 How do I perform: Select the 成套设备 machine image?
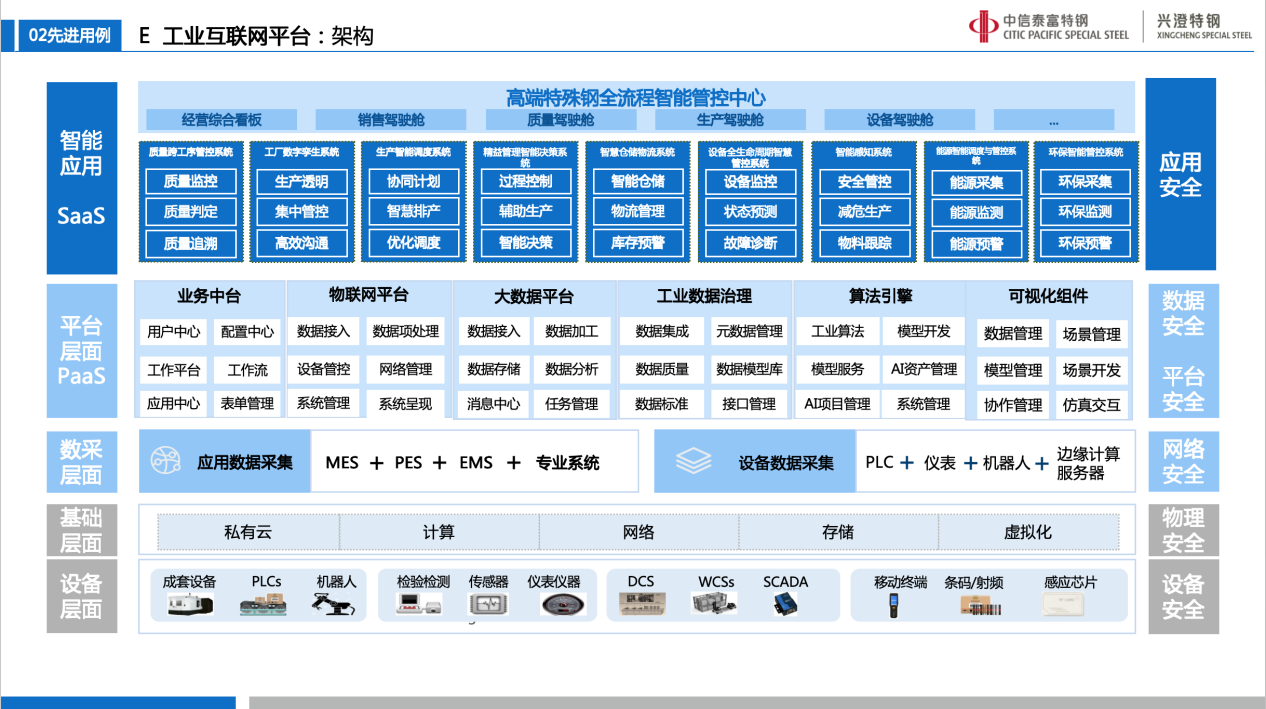pos(190,604)
